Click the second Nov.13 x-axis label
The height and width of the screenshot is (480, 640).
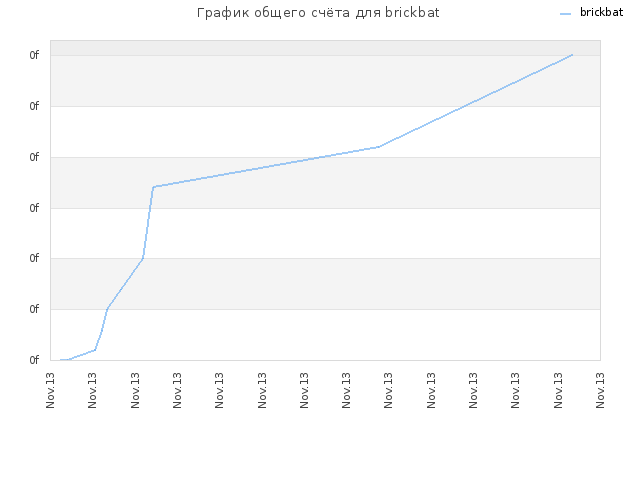(x=92, y=390)
